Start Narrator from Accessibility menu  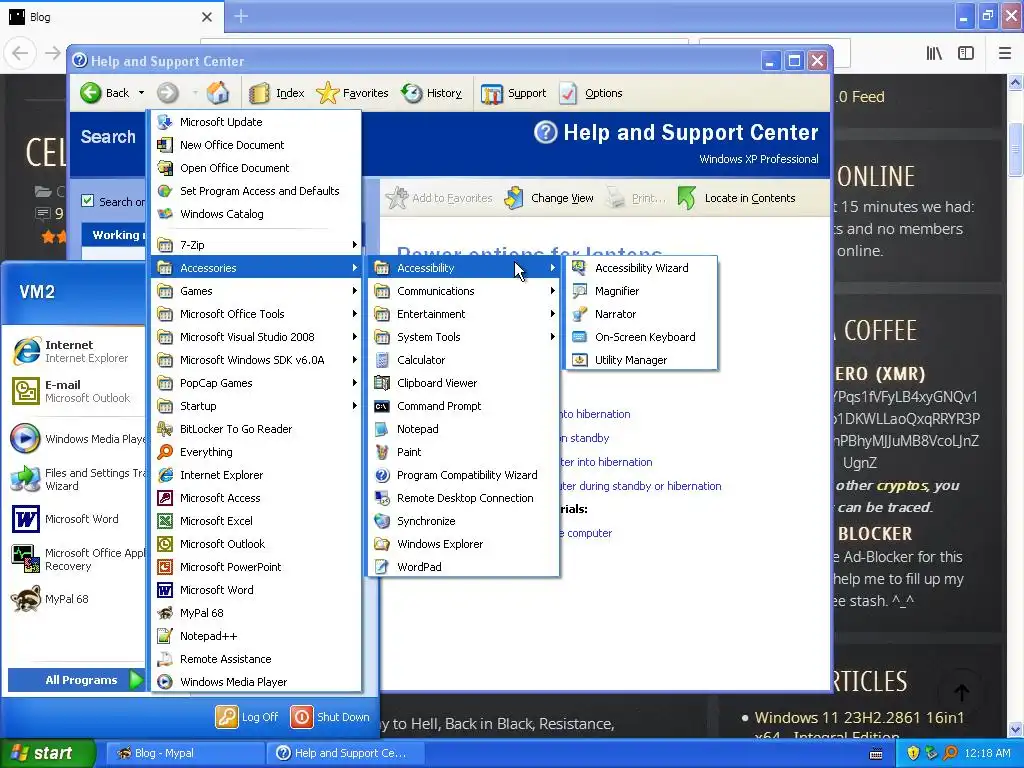click(641, 313)
